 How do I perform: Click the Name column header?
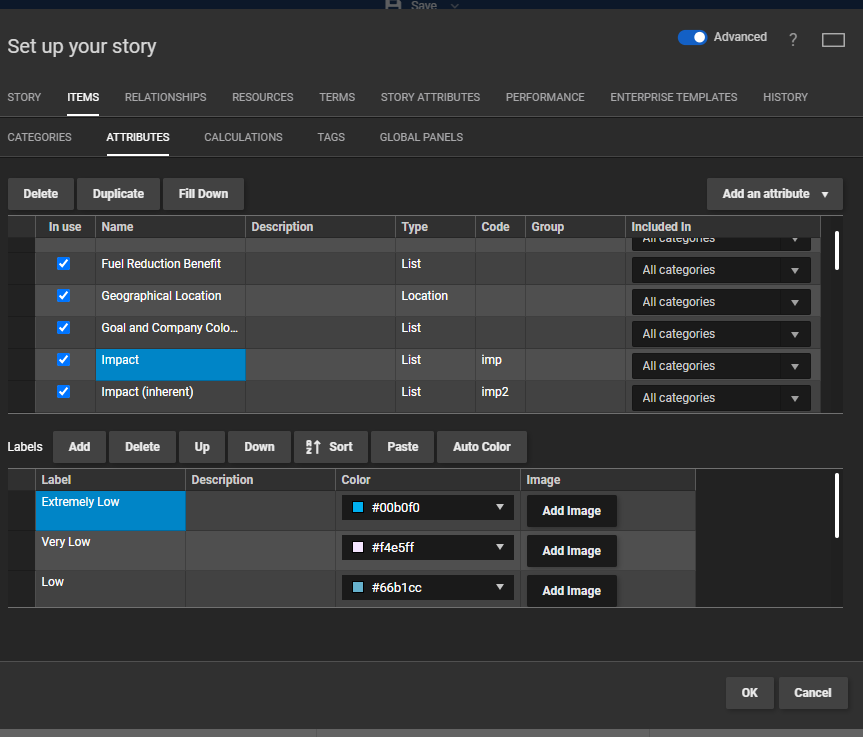[171, 227]
